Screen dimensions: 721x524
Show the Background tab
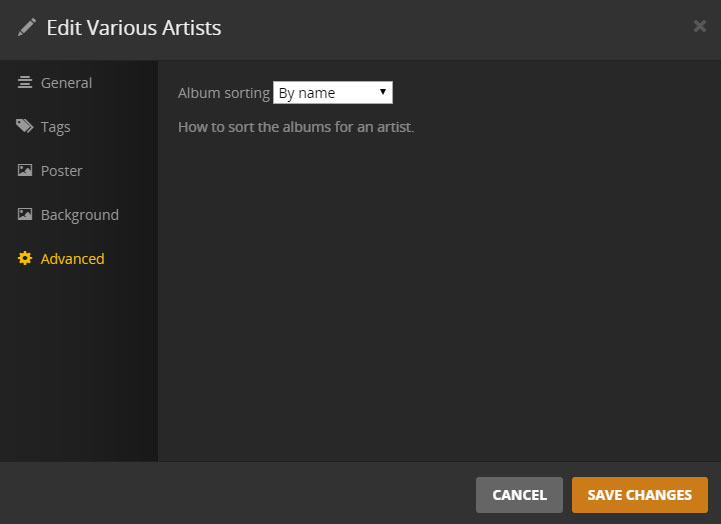79,215
